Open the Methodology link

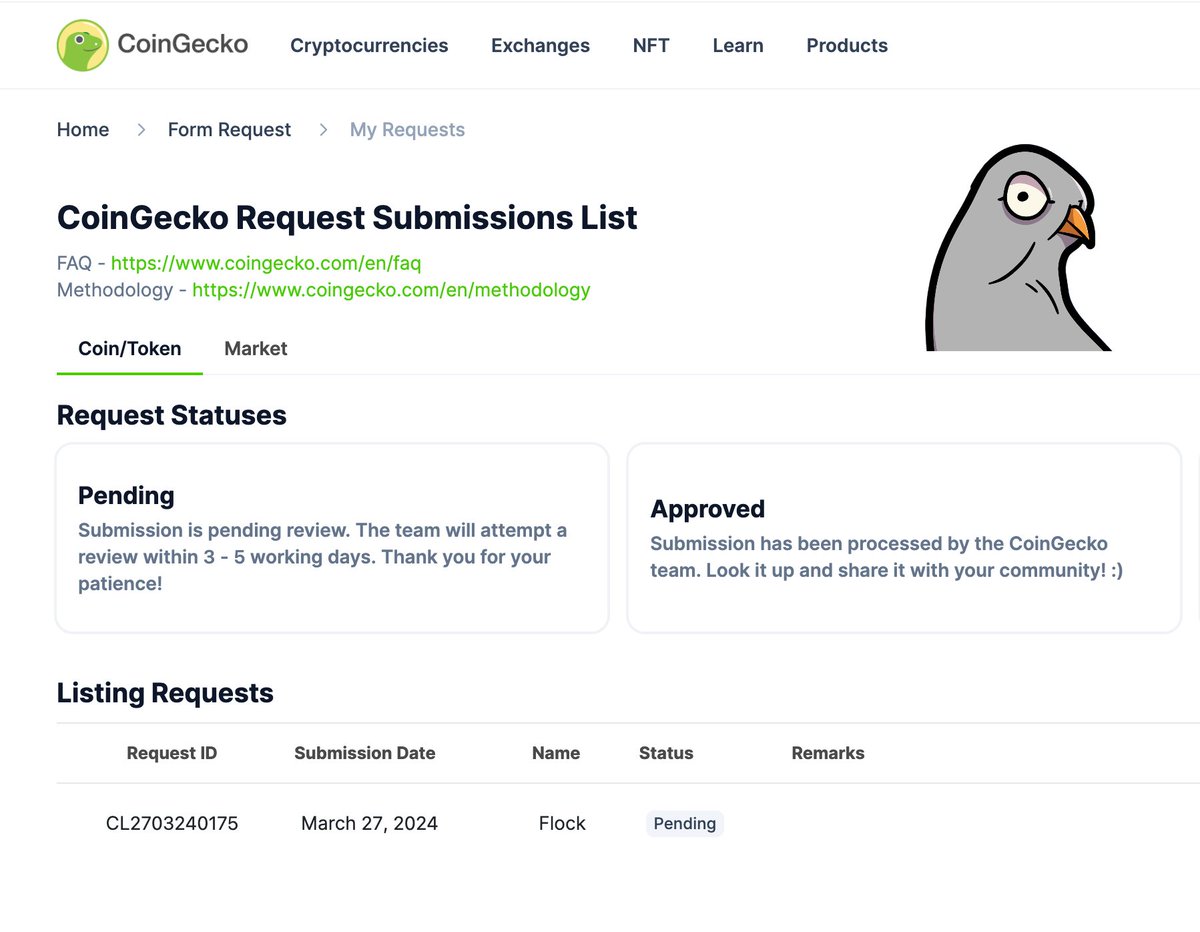click(391, 290)
